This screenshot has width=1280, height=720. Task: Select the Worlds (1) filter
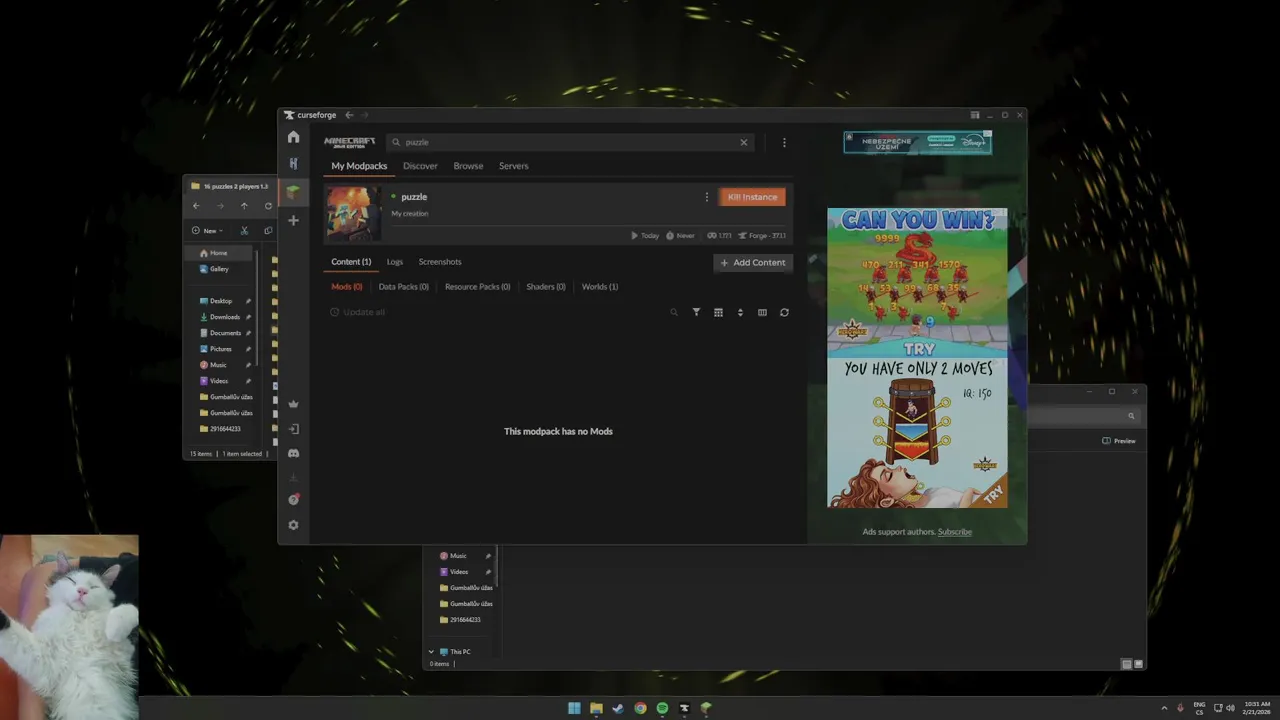click(600, 287)
